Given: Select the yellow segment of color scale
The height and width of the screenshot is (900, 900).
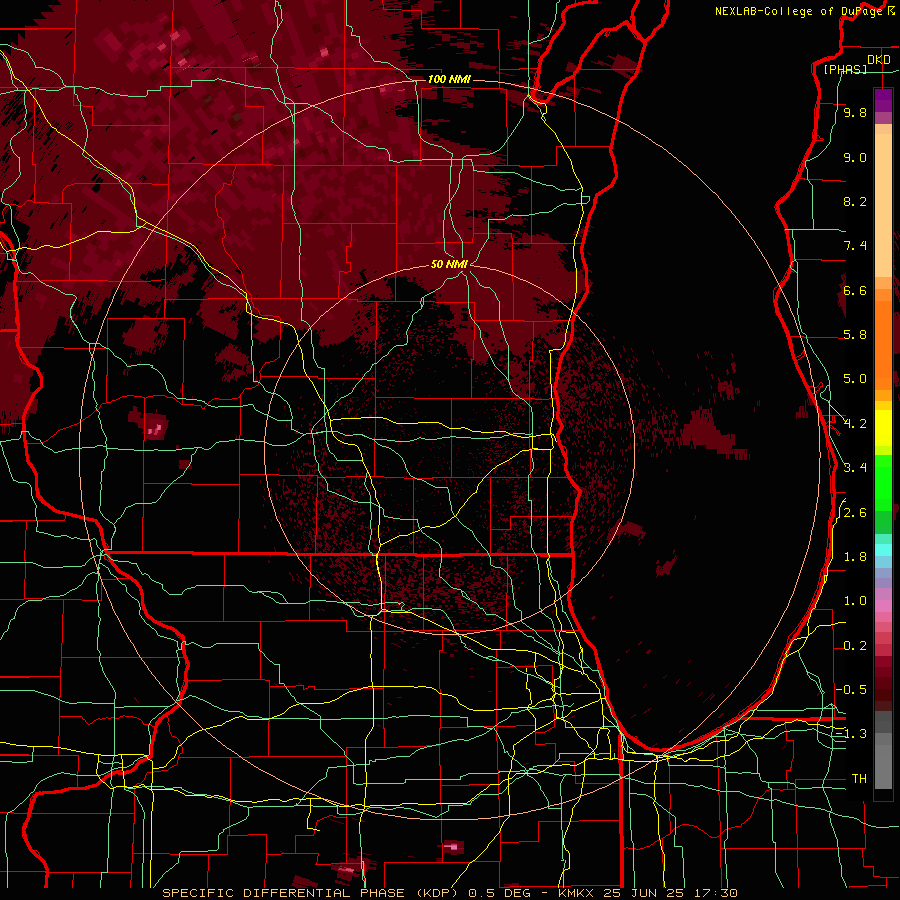Looking at the screenshot, I should (x=883, y=428).
